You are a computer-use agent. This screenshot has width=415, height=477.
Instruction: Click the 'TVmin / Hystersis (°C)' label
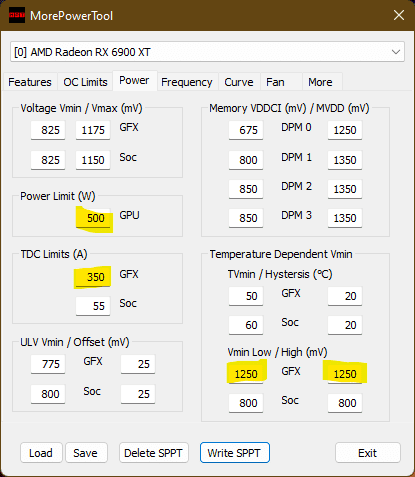click(280, 274)
